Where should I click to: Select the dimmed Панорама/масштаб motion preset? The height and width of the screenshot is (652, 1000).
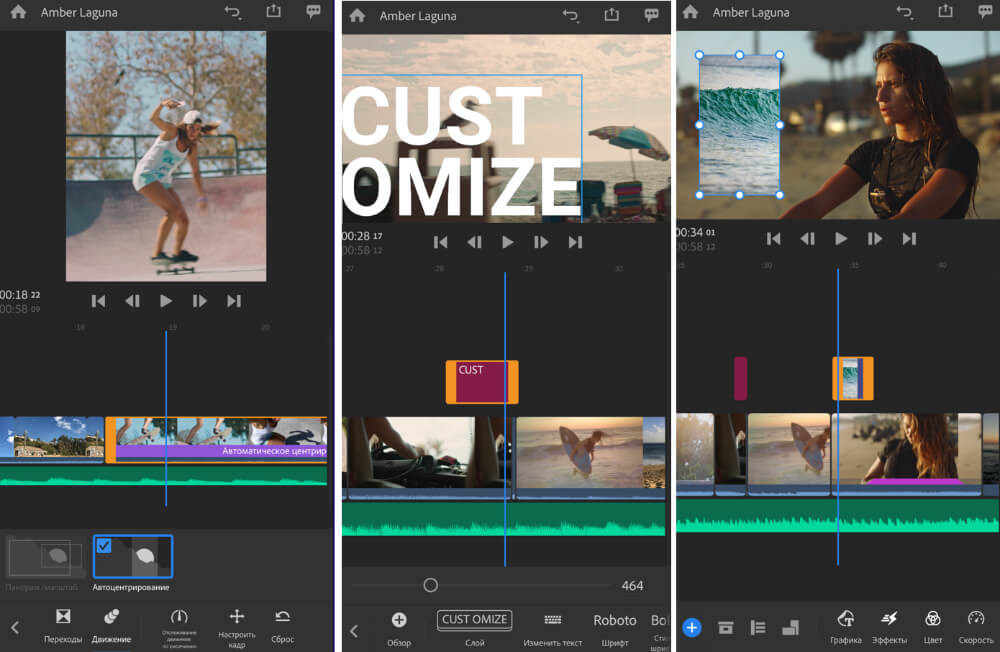tap(43, 557)
